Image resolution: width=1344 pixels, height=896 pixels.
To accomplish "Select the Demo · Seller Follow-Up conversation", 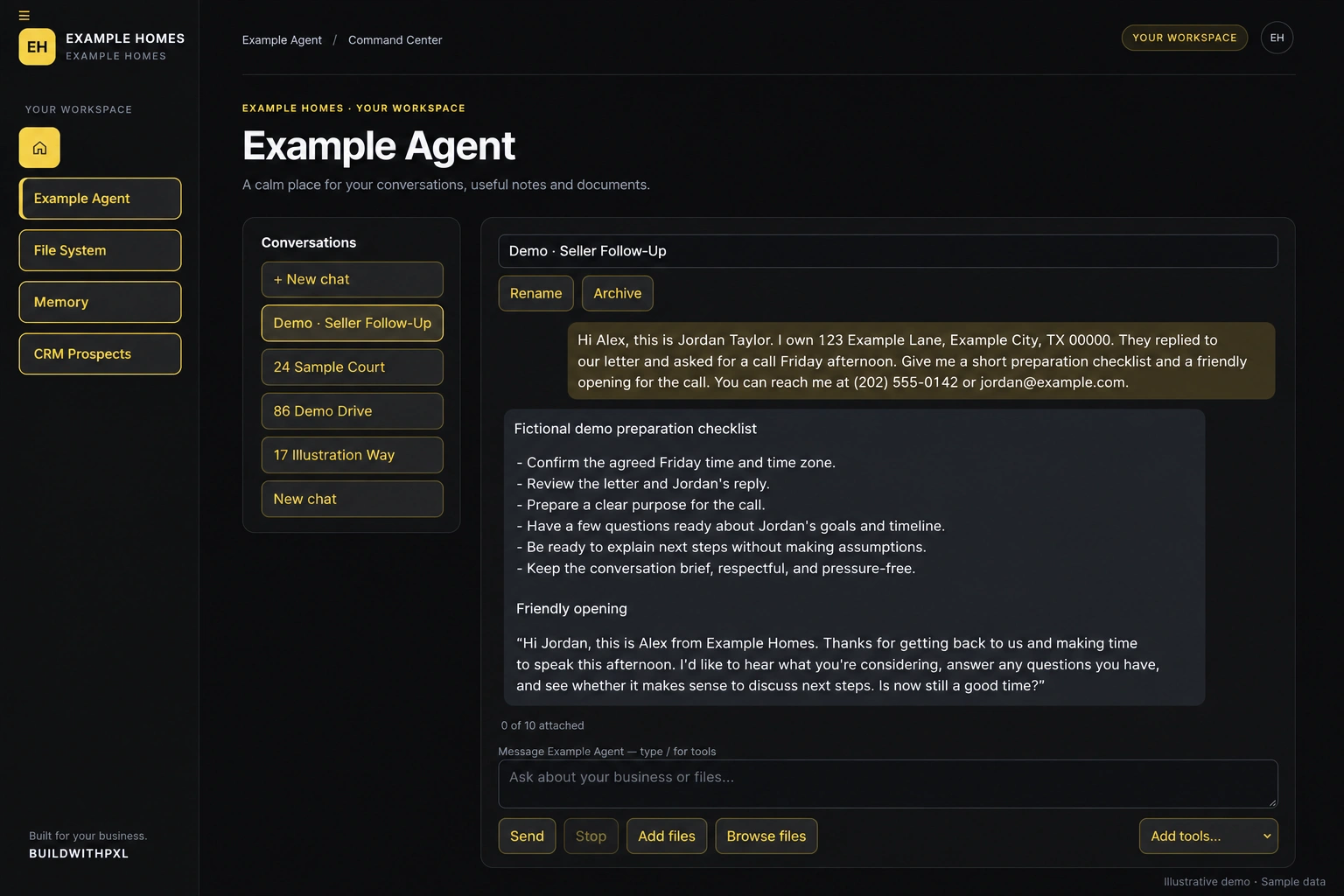I will click(x=352, y=323).
